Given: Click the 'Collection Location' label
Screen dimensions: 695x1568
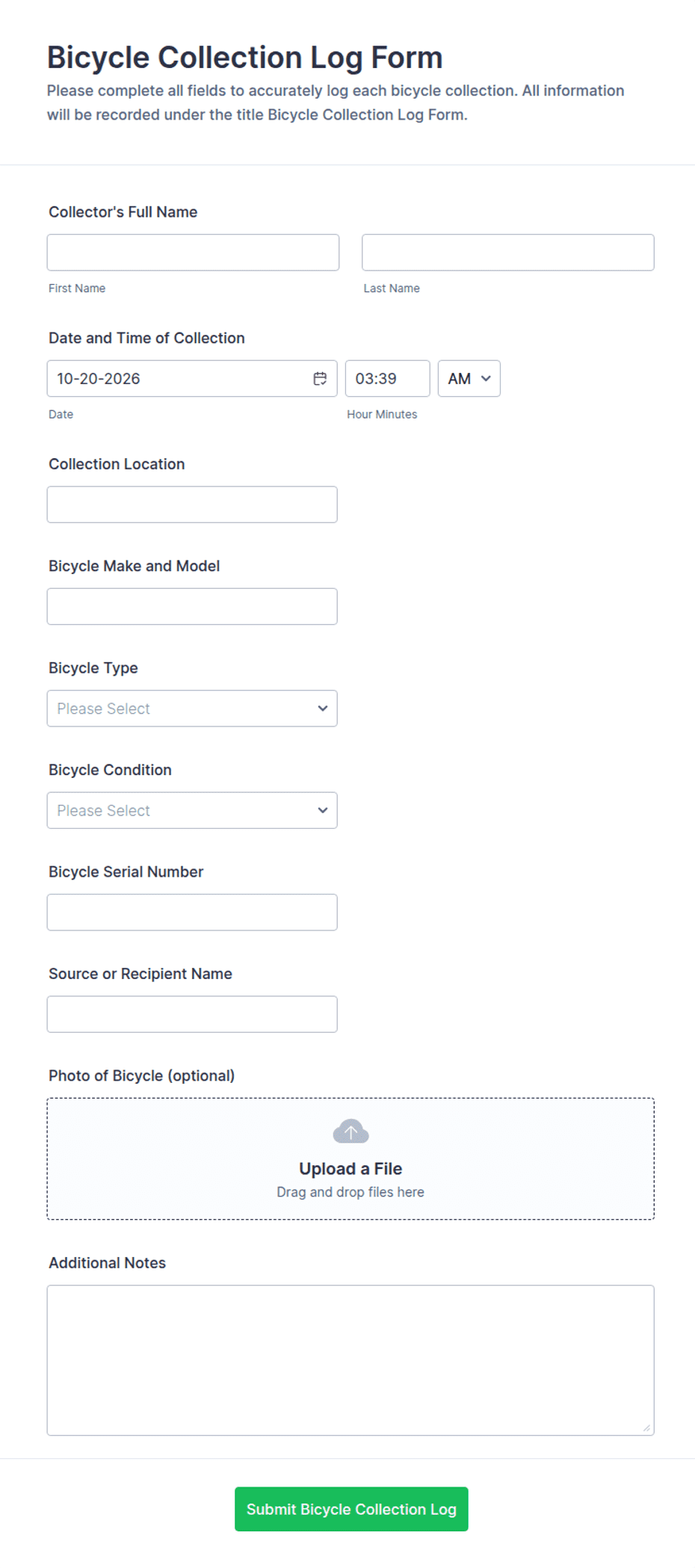Looking at the screenshot, I should 117,464.
